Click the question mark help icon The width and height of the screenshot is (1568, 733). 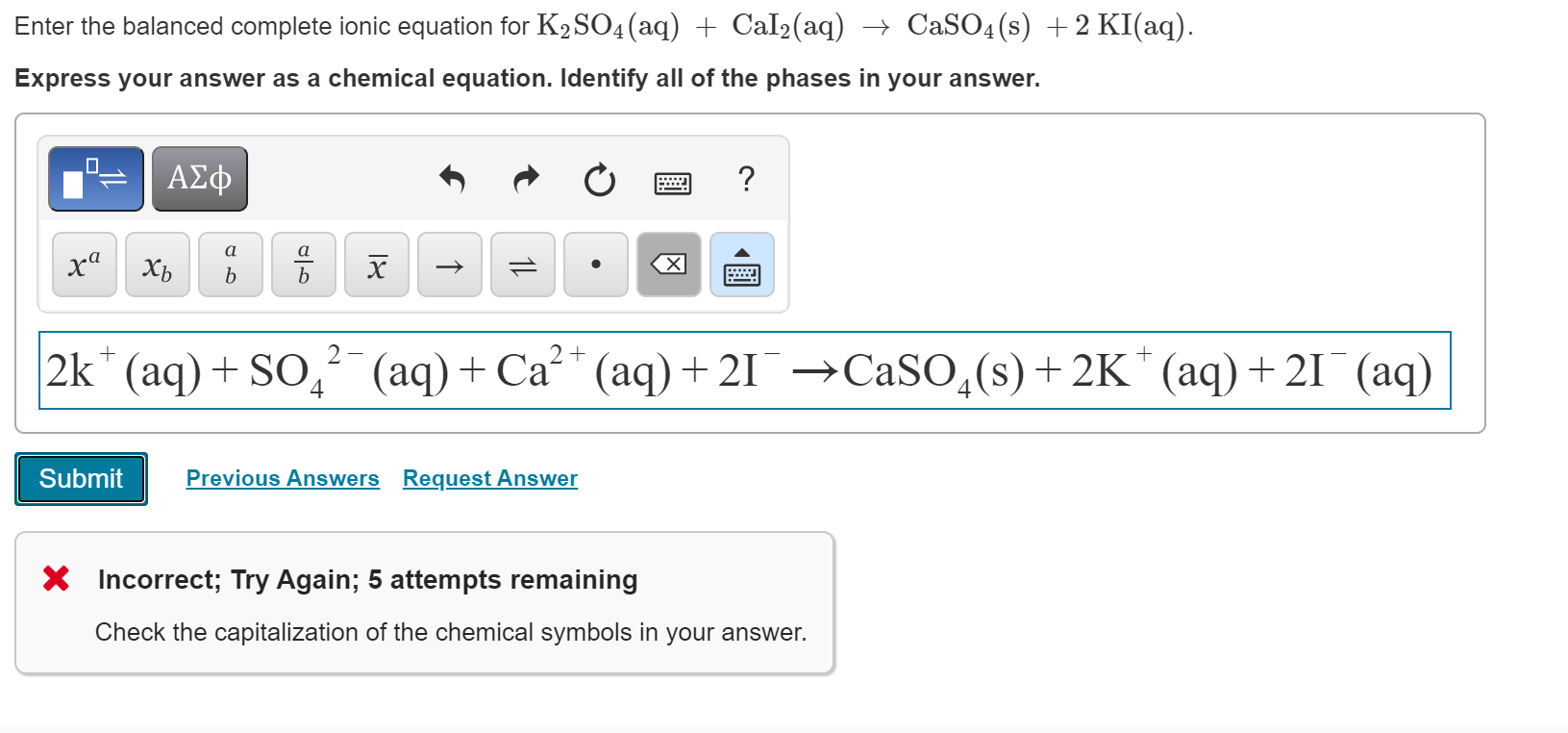pyautogui.click(x=747, y=179)
